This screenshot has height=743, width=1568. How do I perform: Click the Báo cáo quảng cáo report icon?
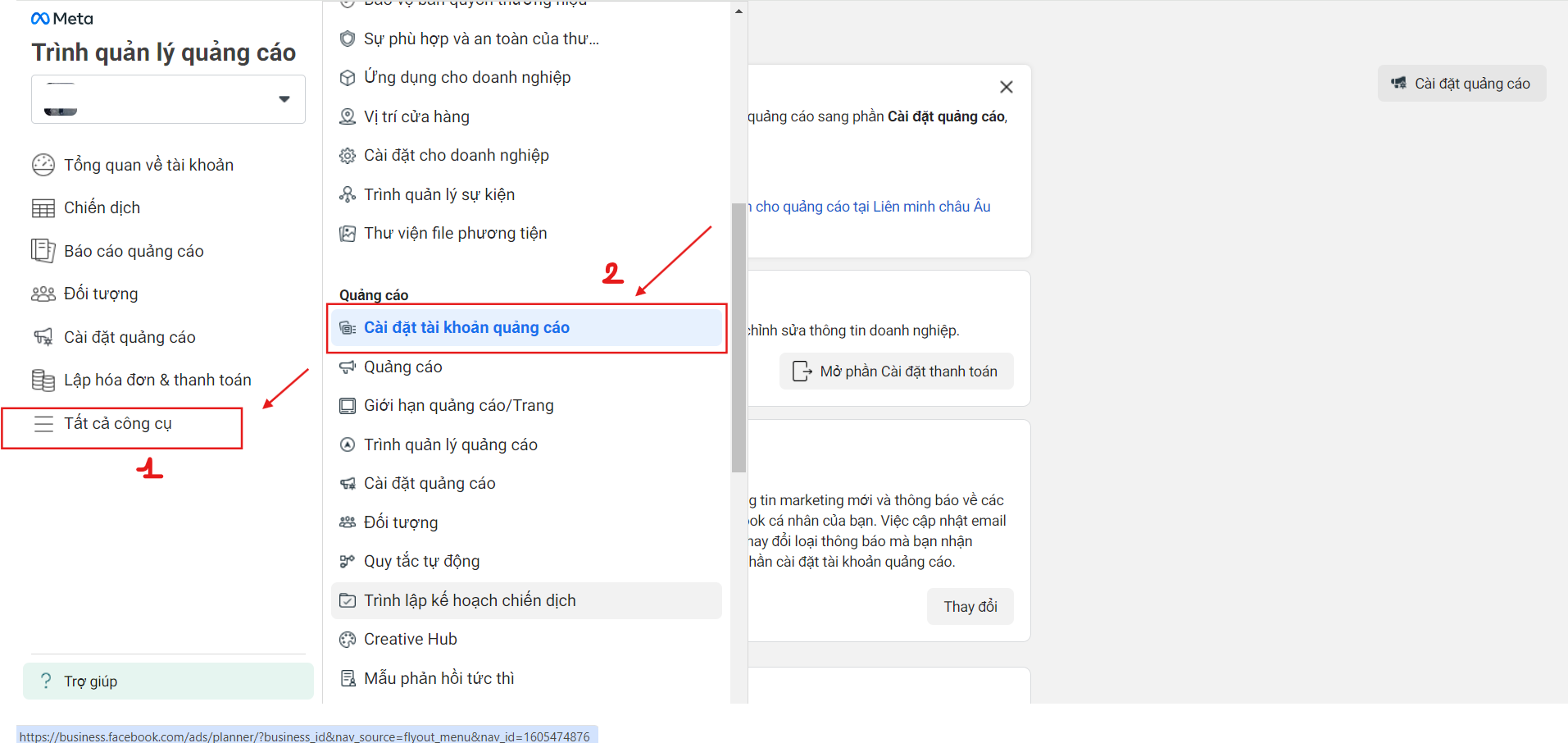43,251
